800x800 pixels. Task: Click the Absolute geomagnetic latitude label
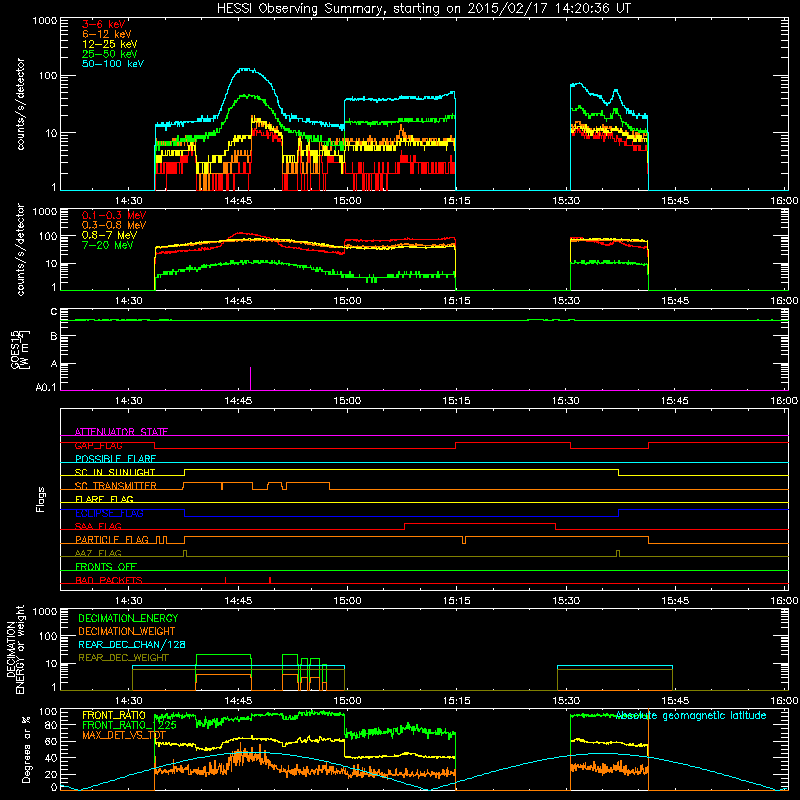(x=691, y=716)
